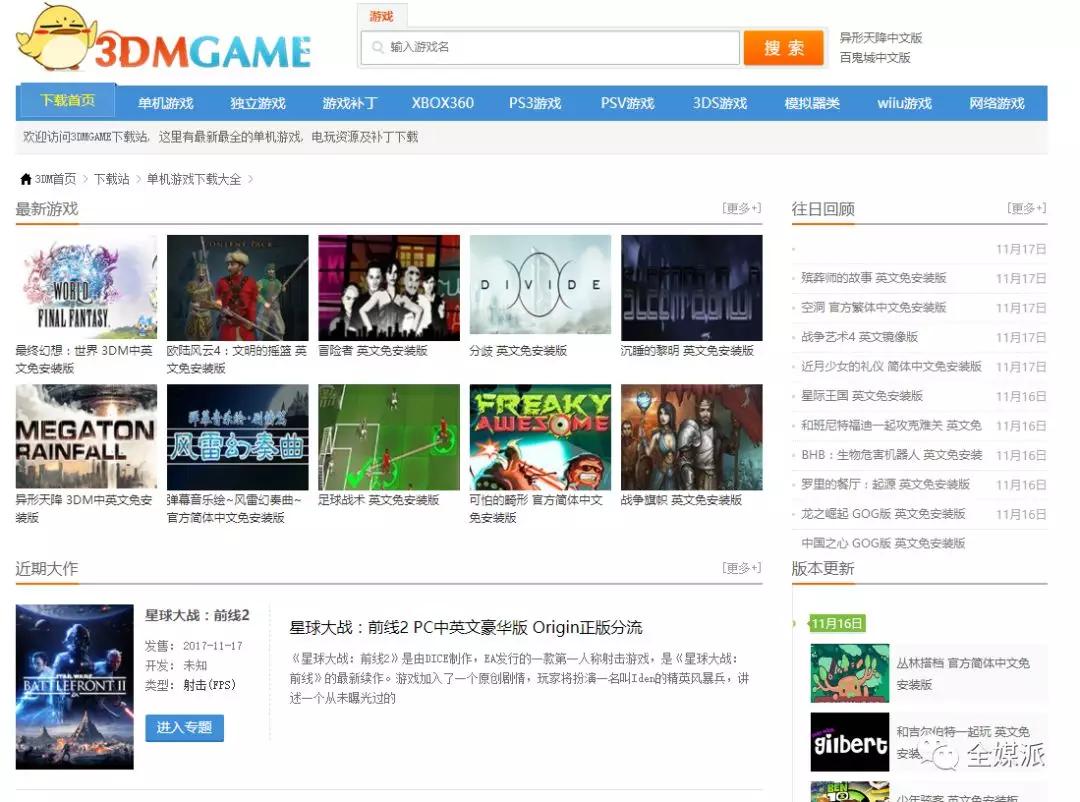Click 星球大战：前线2 title beside cover
1080x802 pixels.
[x=197, y=615]
